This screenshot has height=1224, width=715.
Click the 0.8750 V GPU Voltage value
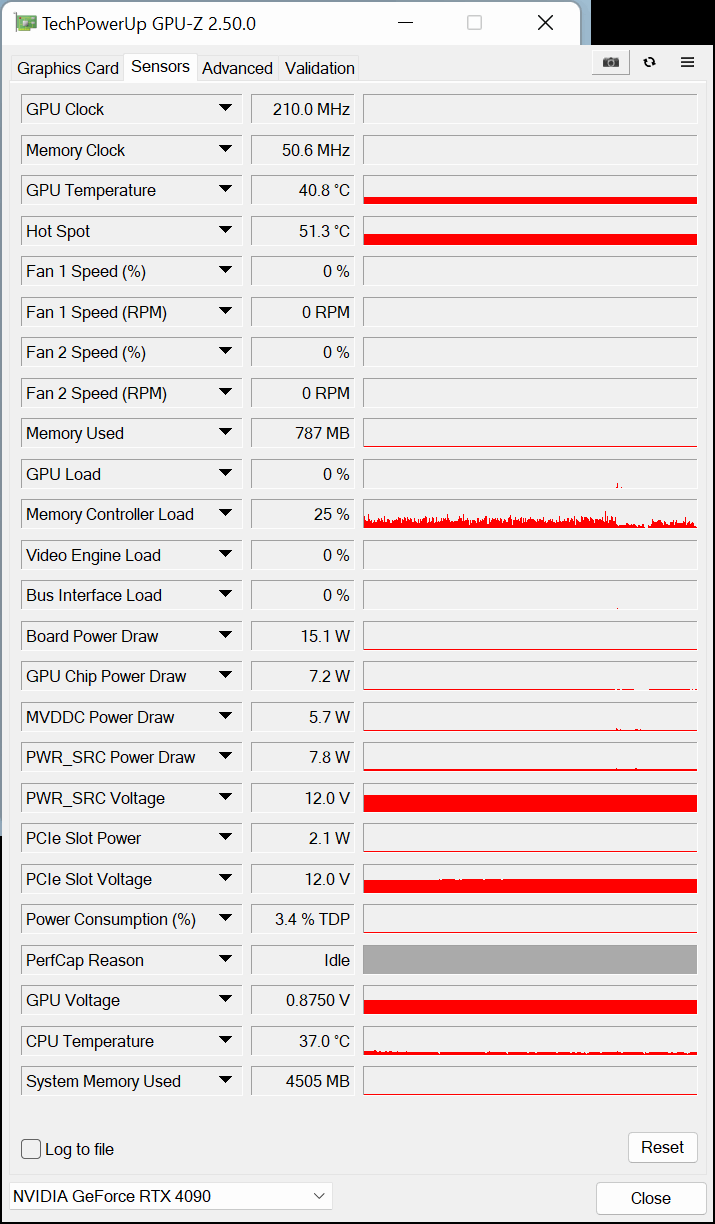click(303, 1000)
